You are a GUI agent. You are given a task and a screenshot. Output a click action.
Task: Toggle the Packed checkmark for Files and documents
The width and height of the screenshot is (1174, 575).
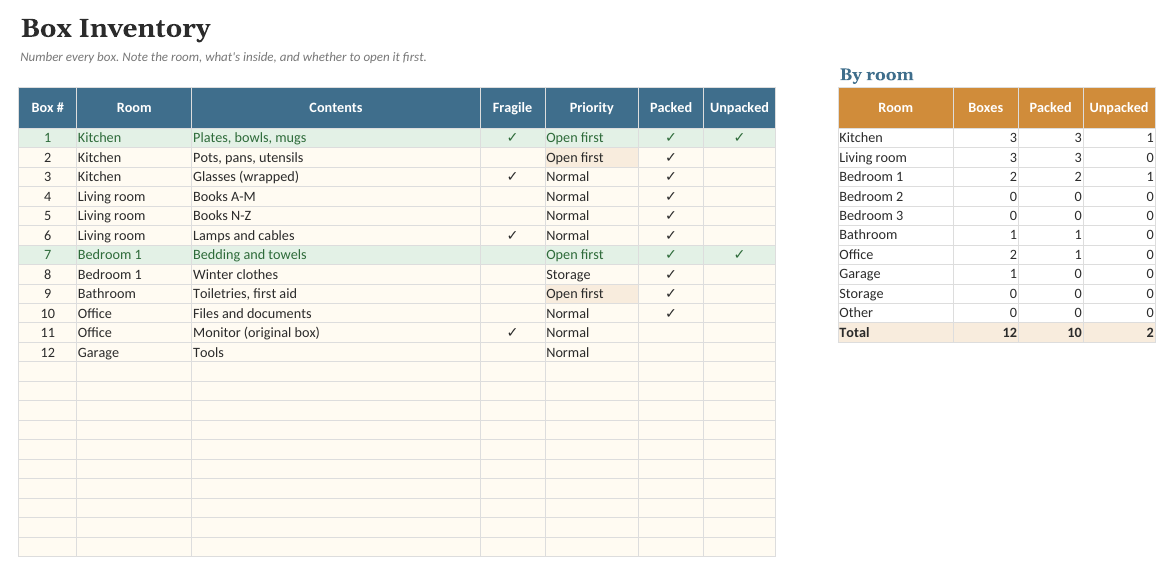click(x=671, y=313)
